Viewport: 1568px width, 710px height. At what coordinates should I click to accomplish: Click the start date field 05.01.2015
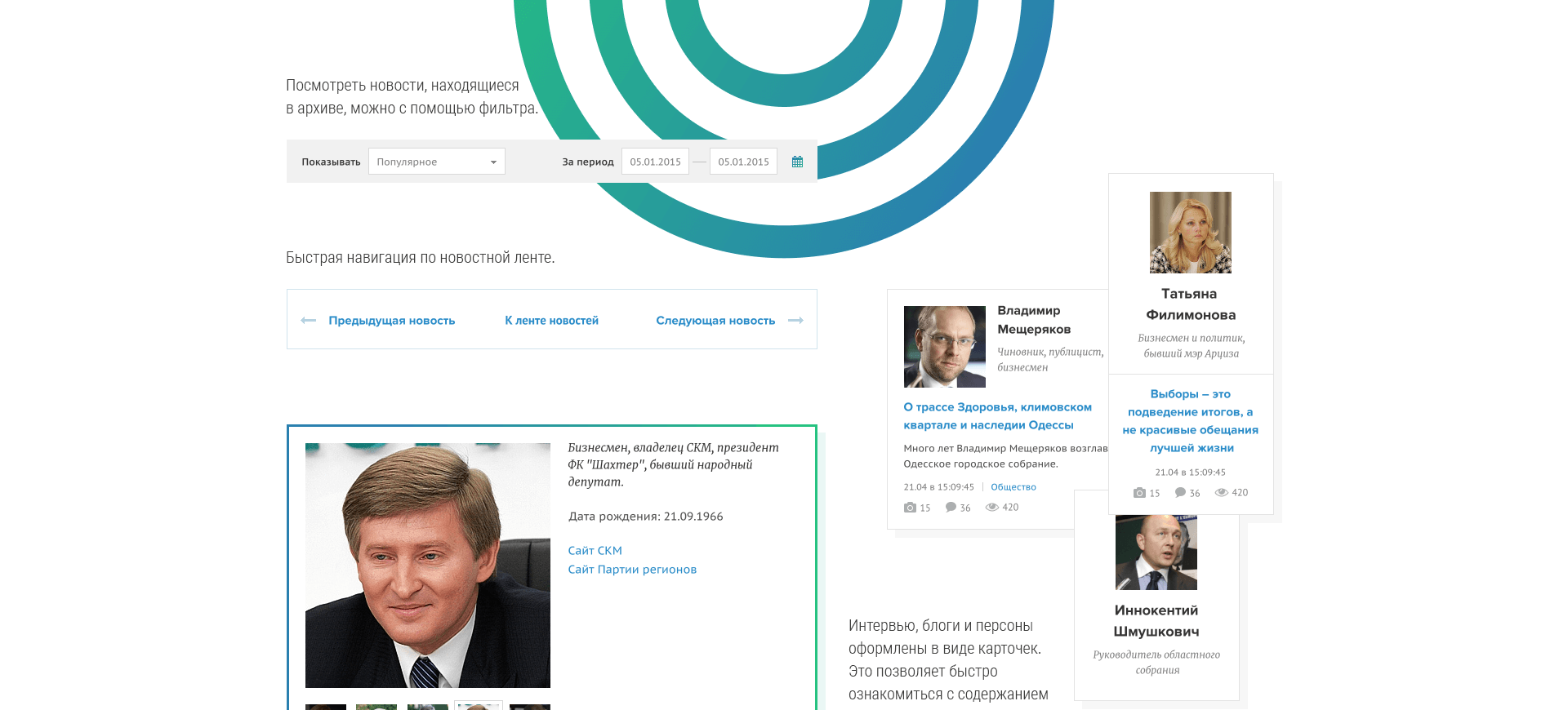(655, 162)
